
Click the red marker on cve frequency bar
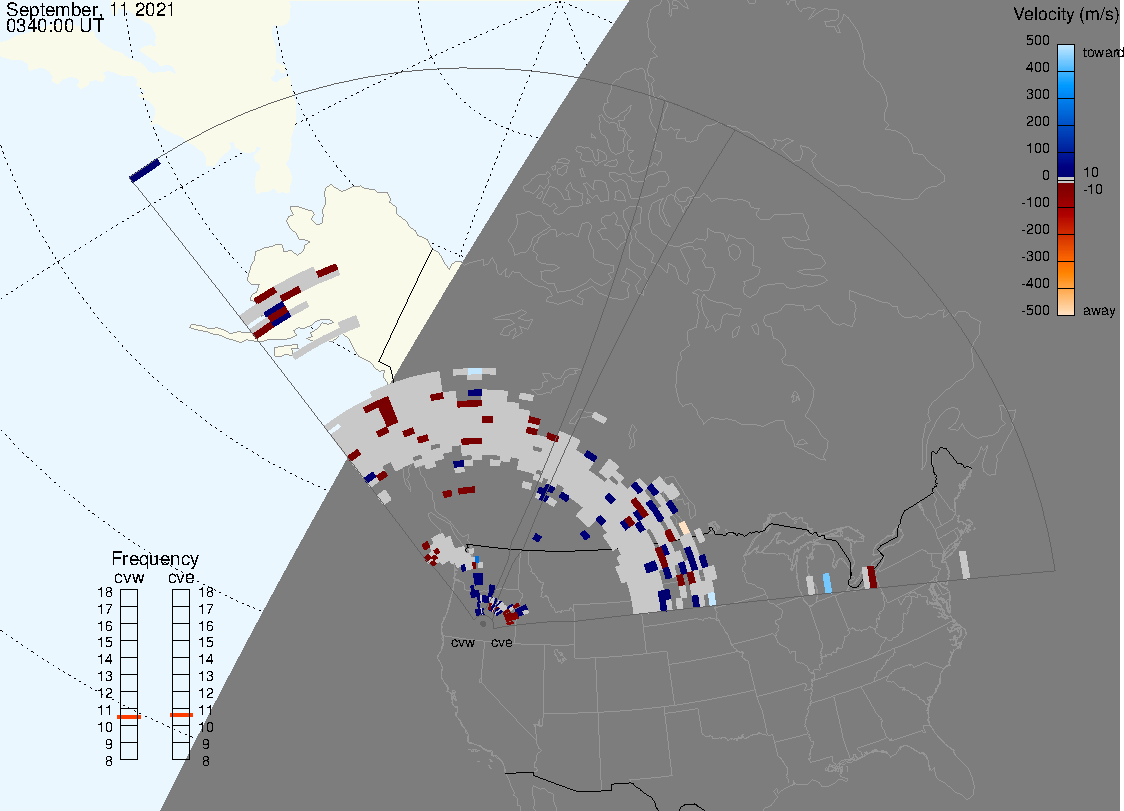pyautogui.click(x=181, y=715)
